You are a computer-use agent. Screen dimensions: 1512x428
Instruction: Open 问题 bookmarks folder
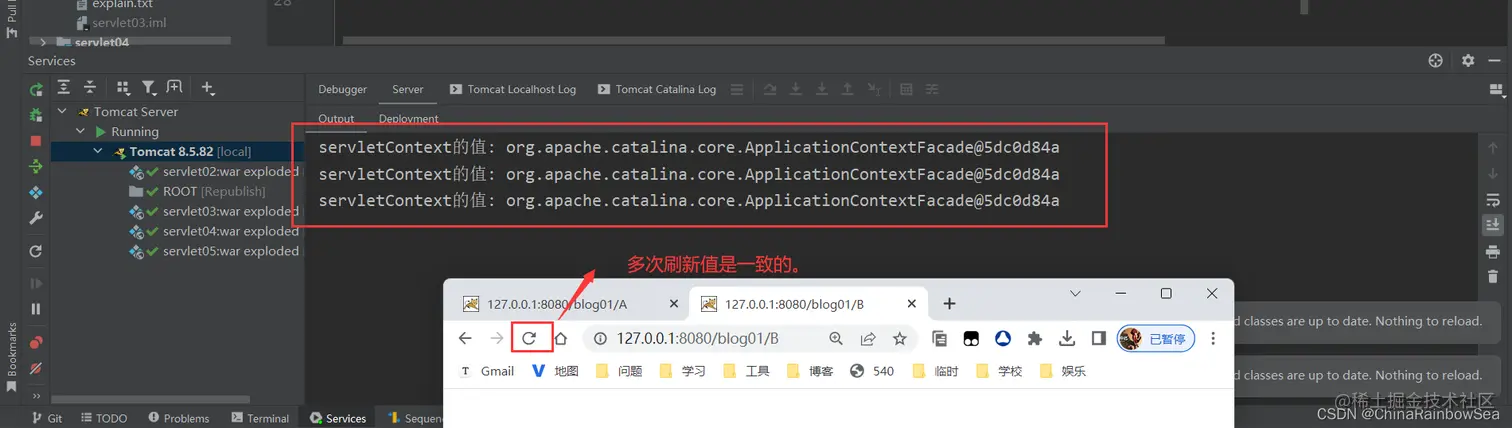[x=619, y=371]
